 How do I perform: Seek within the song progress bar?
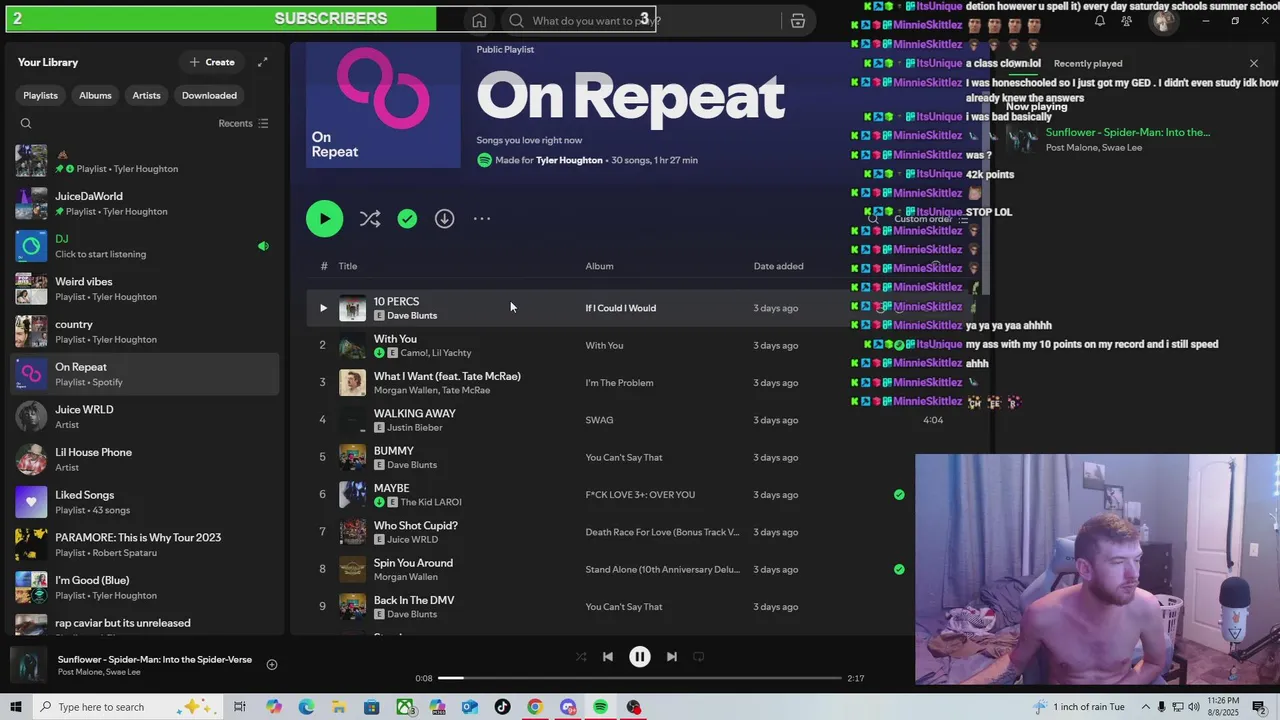coord(640,678)
